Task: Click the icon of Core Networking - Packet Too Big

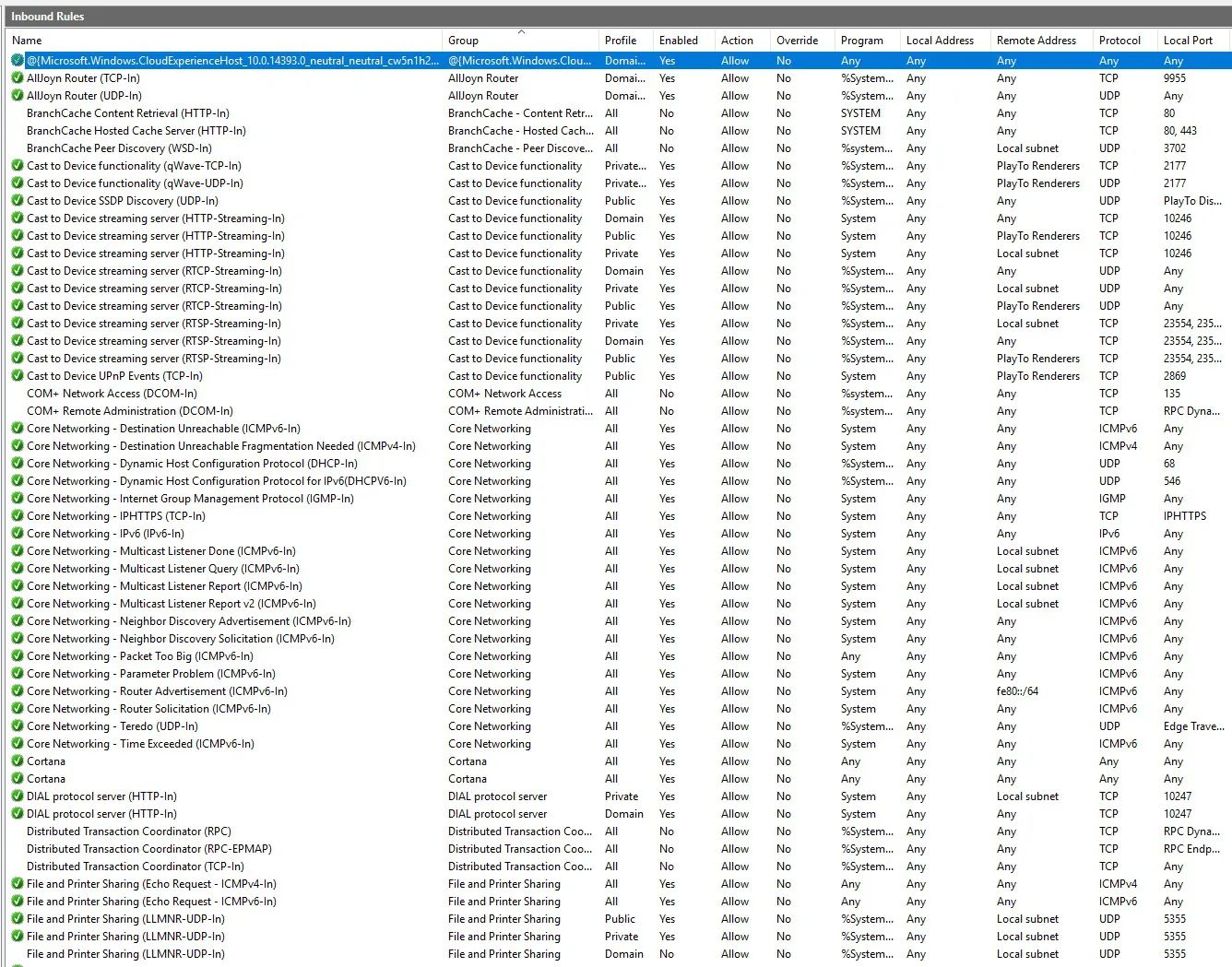Action: (x=18, y=656)
